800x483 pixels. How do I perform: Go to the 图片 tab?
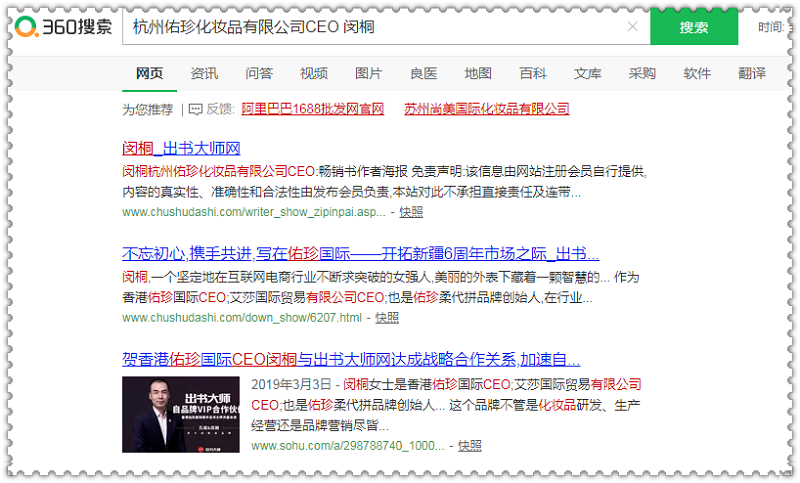pyautogui.click(x=368, y=73)
